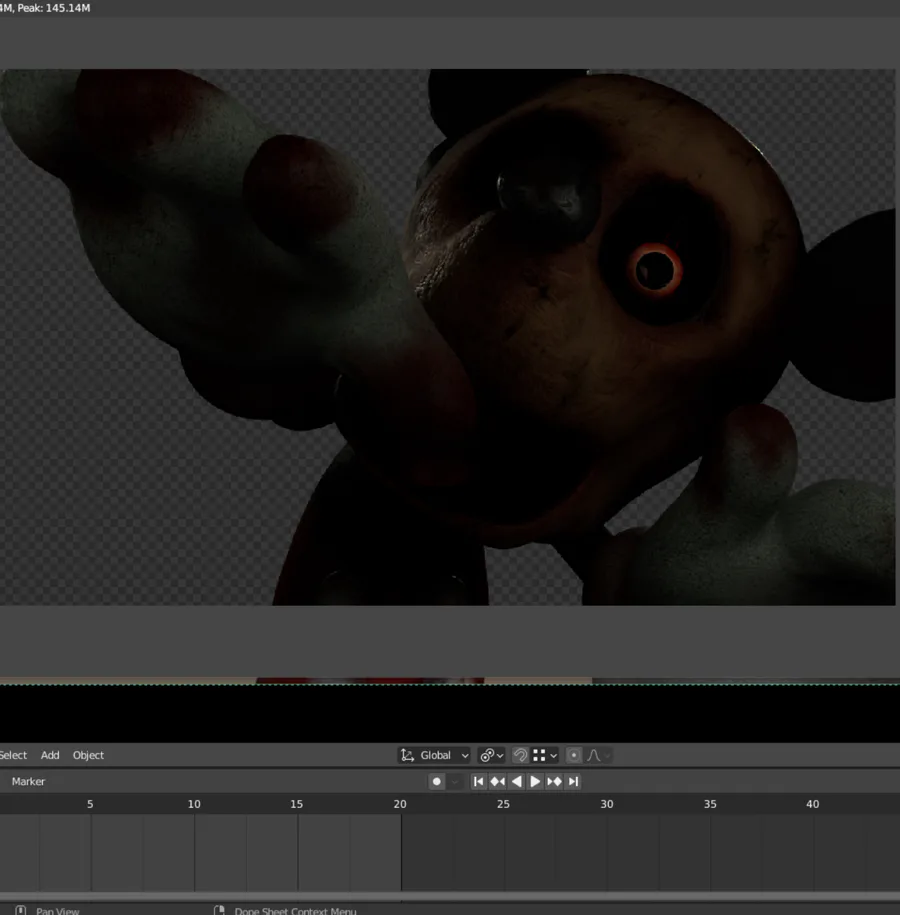
Task: Open the proportional falloff curve dropdown
Action: pyautogui.click(x=598, y=755)
